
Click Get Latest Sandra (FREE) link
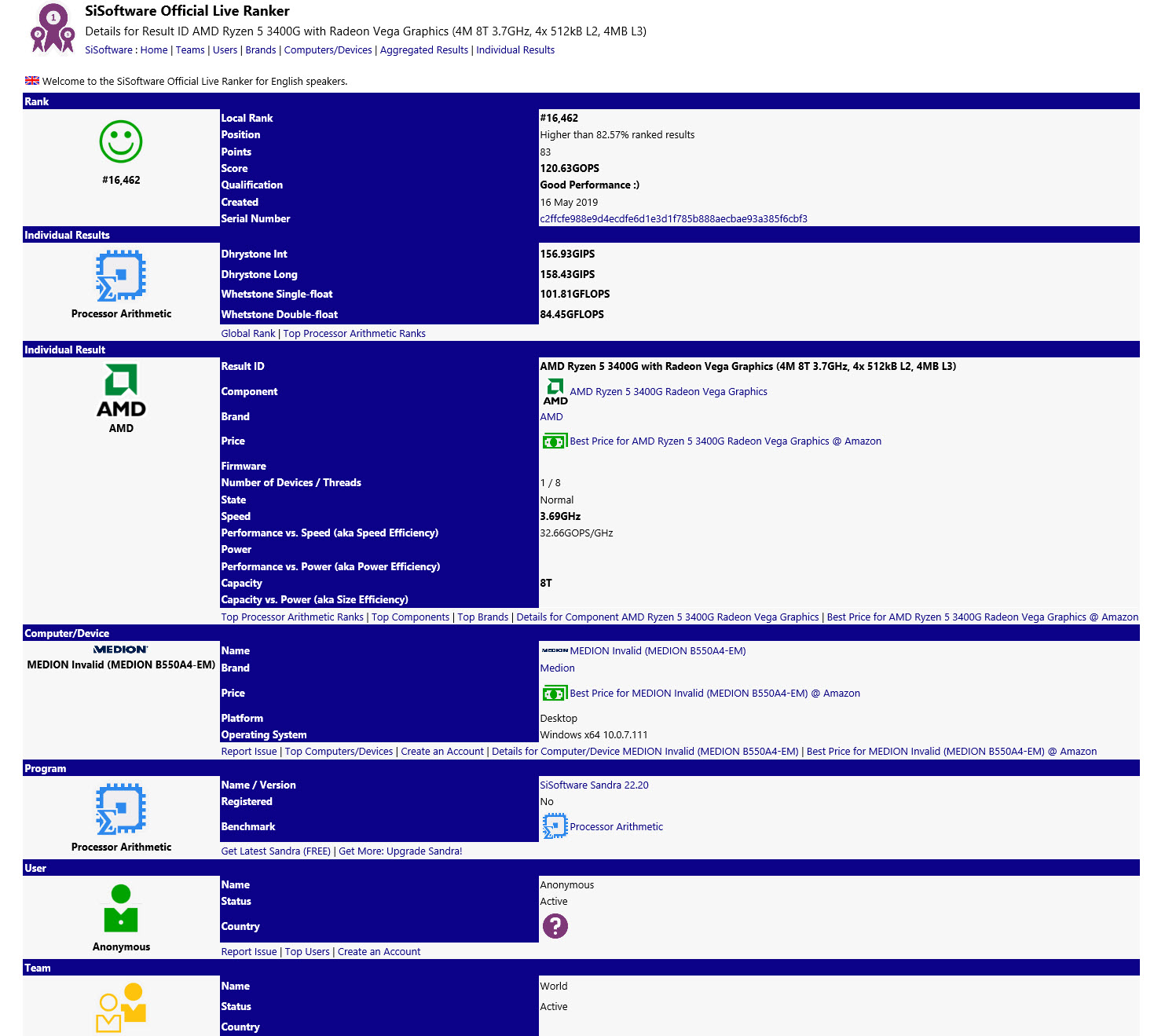tap(276, 851)
